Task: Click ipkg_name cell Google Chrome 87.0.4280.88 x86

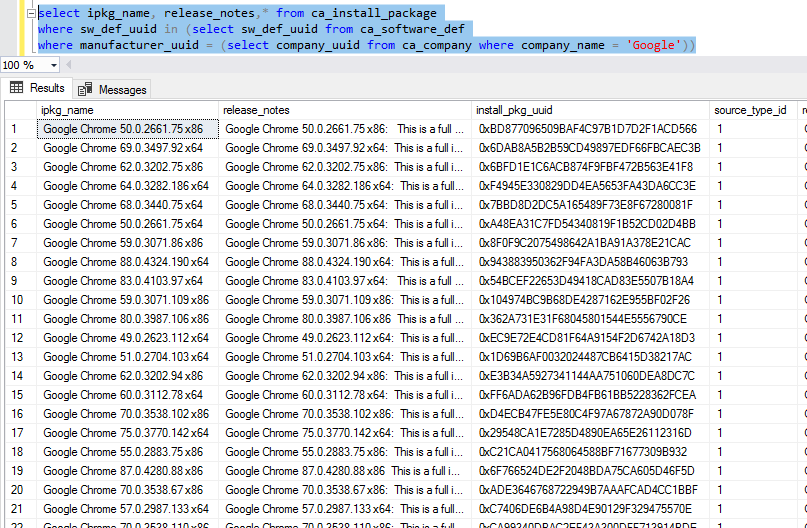Action: pos(128,471)
